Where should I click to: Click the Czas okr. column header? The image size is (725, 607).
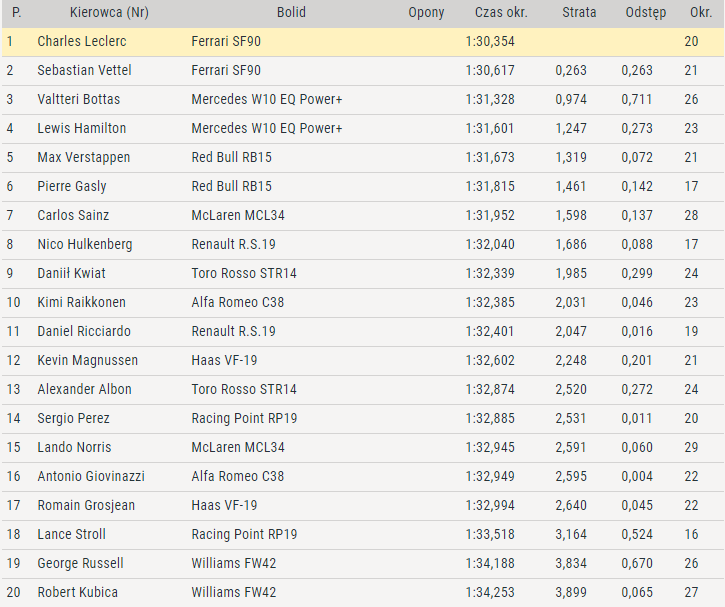(x=501, y=12)
